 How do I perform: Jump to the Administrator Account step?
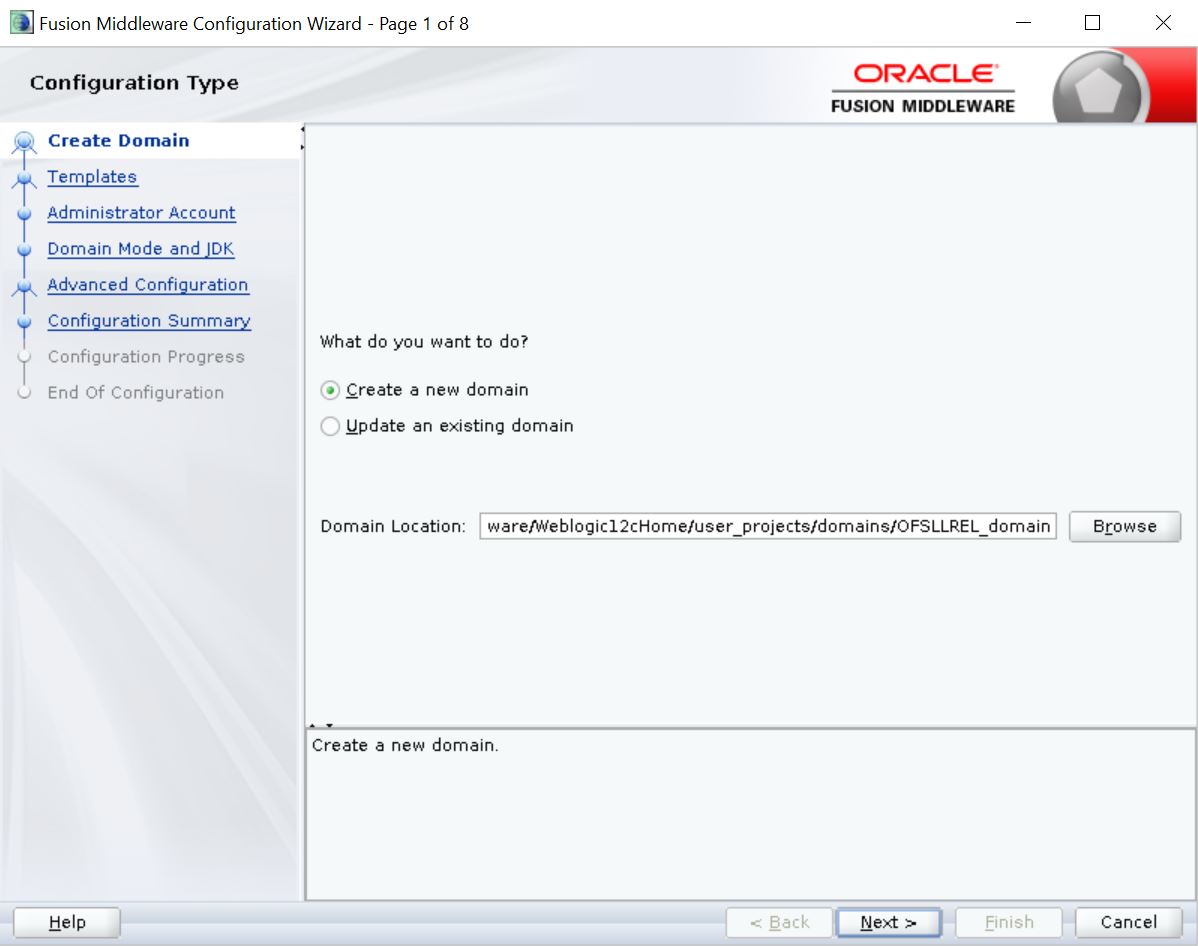141,212
